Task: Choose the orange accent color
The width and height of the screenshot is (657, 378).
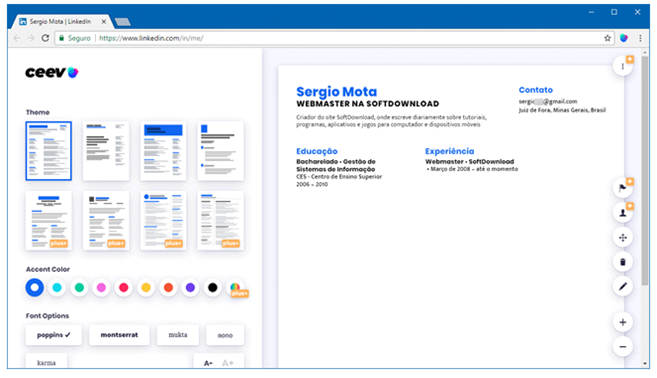Action: [168, 287]
